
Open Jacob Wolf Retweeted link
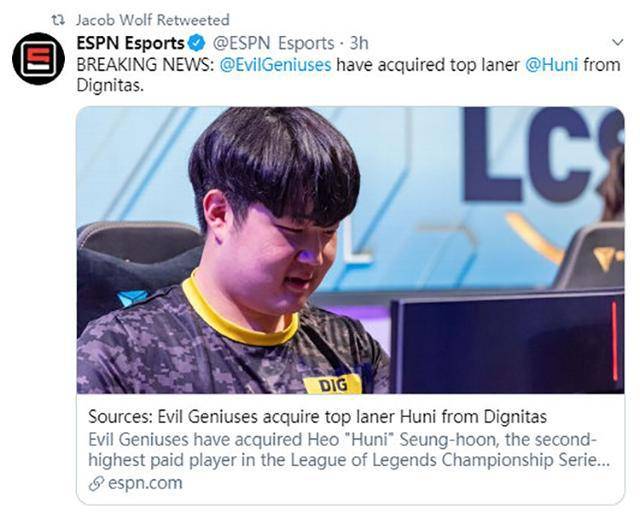tap(153, 20)
